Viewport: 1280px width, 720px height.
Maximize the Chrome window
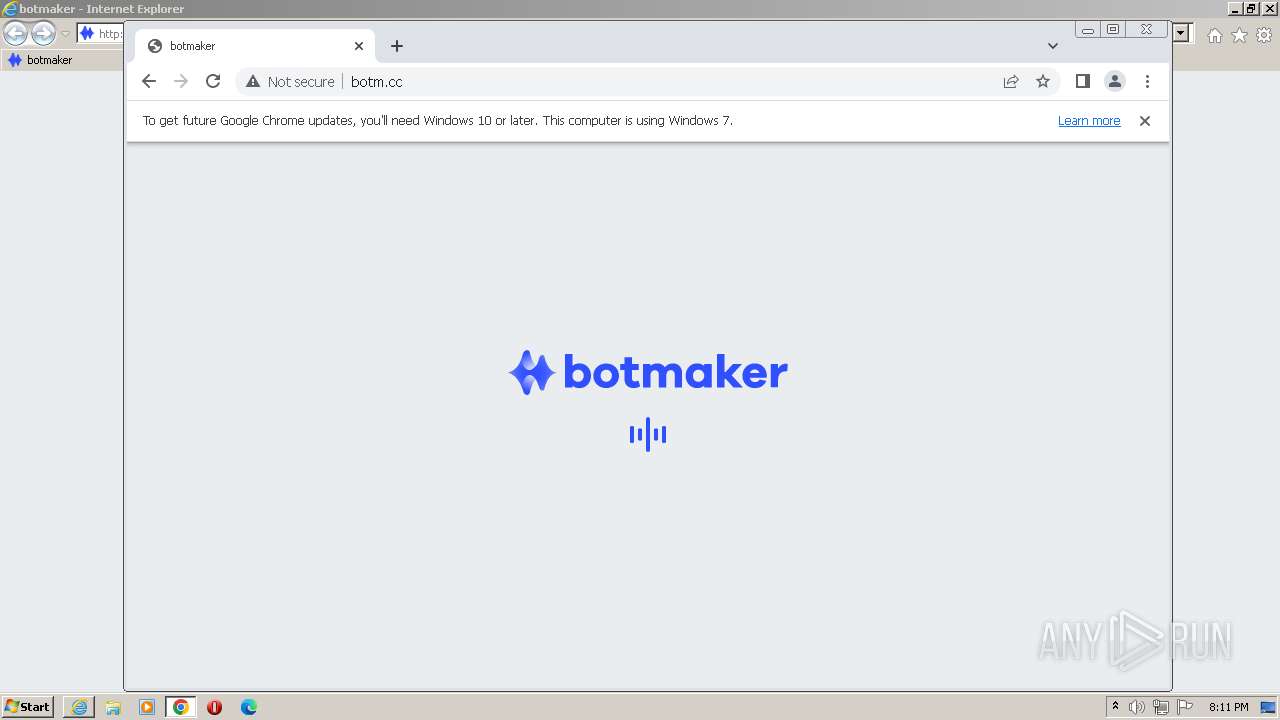click(1113, 30)
